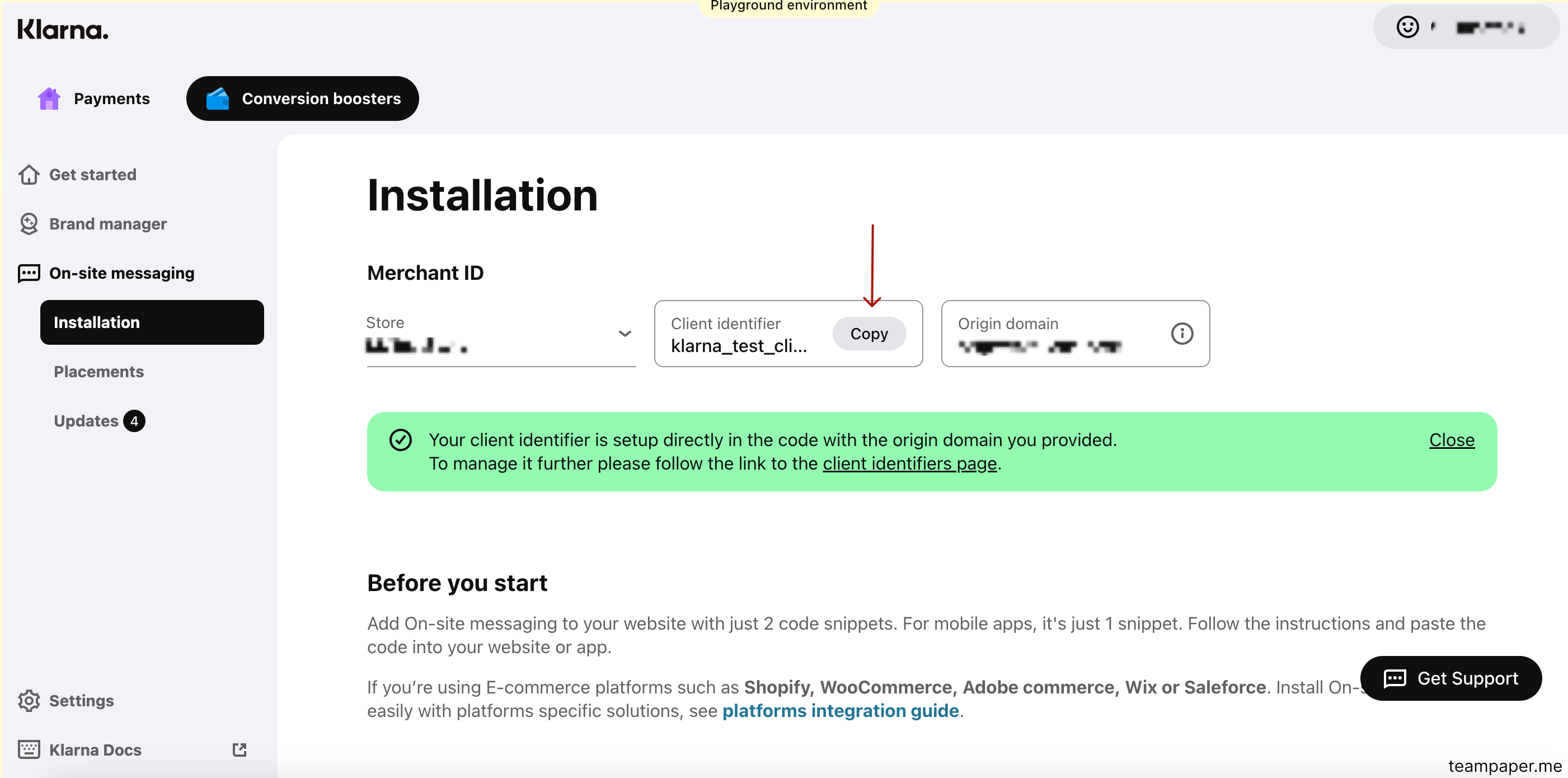Select the Conversion boosters tab

click(303, 99)
